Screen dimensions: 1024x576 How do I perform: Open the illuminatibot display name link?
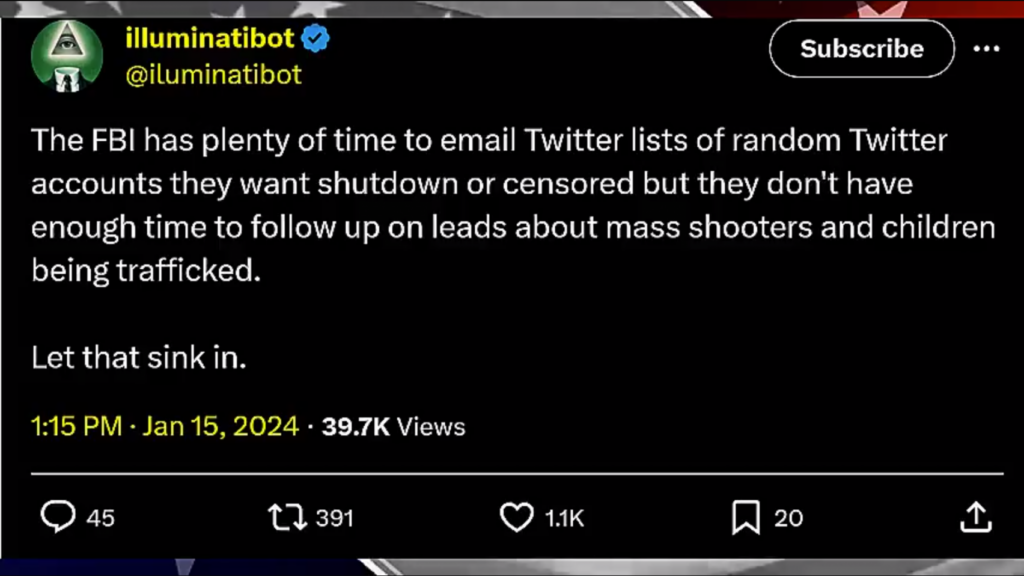[210, 39]
